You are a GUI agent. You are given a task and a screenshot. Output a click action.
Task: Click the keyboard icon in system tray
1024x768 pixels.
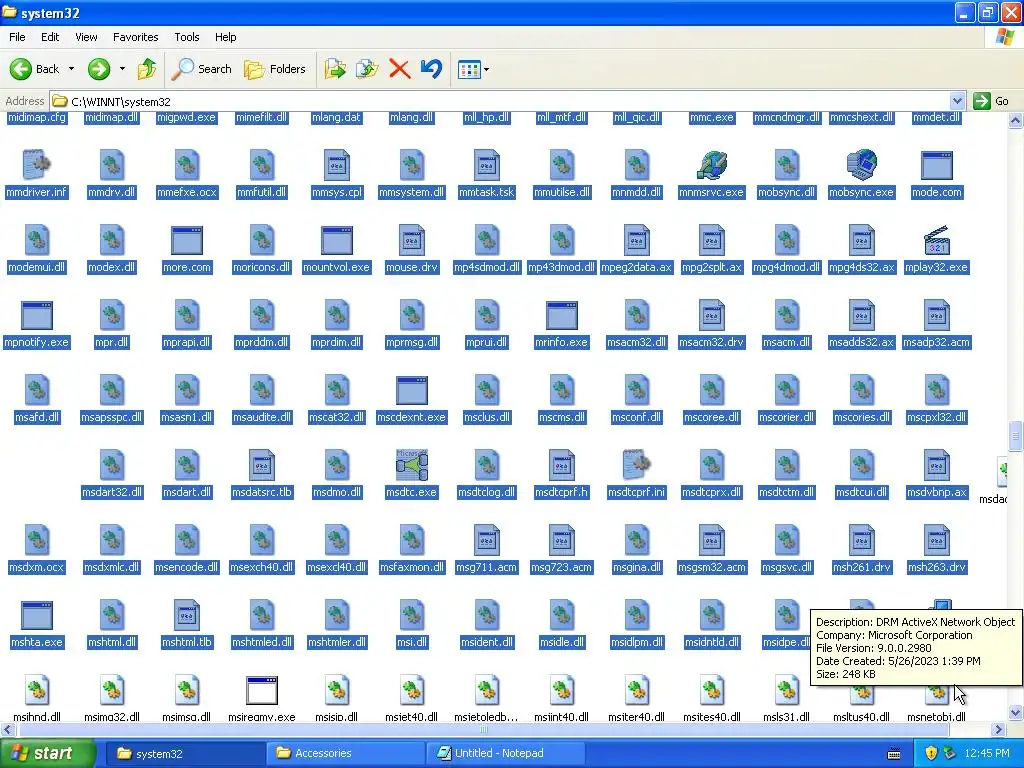(894, 754)
